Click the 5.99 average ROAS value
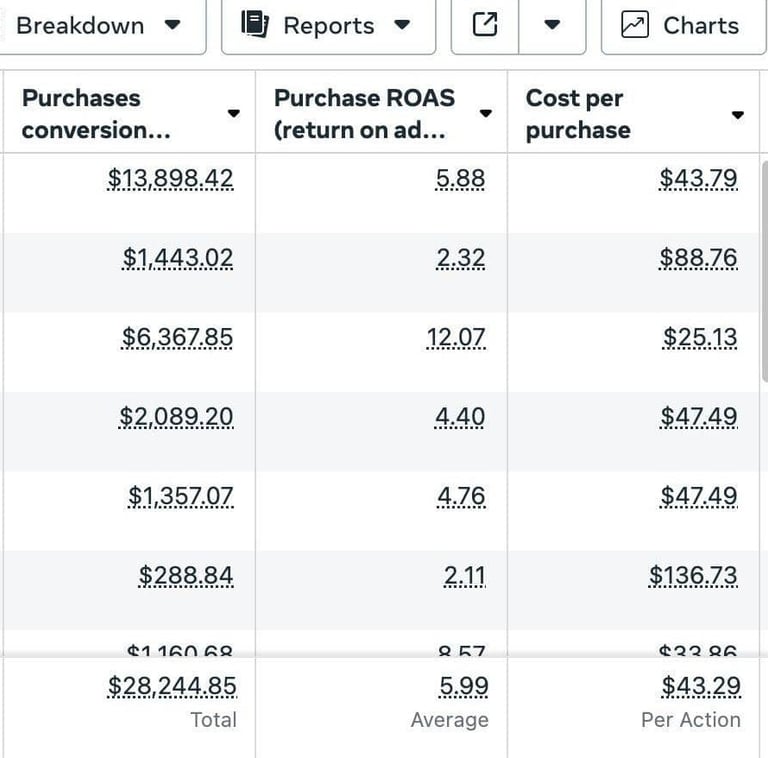The image size is (768, 758). pos(462,686)
